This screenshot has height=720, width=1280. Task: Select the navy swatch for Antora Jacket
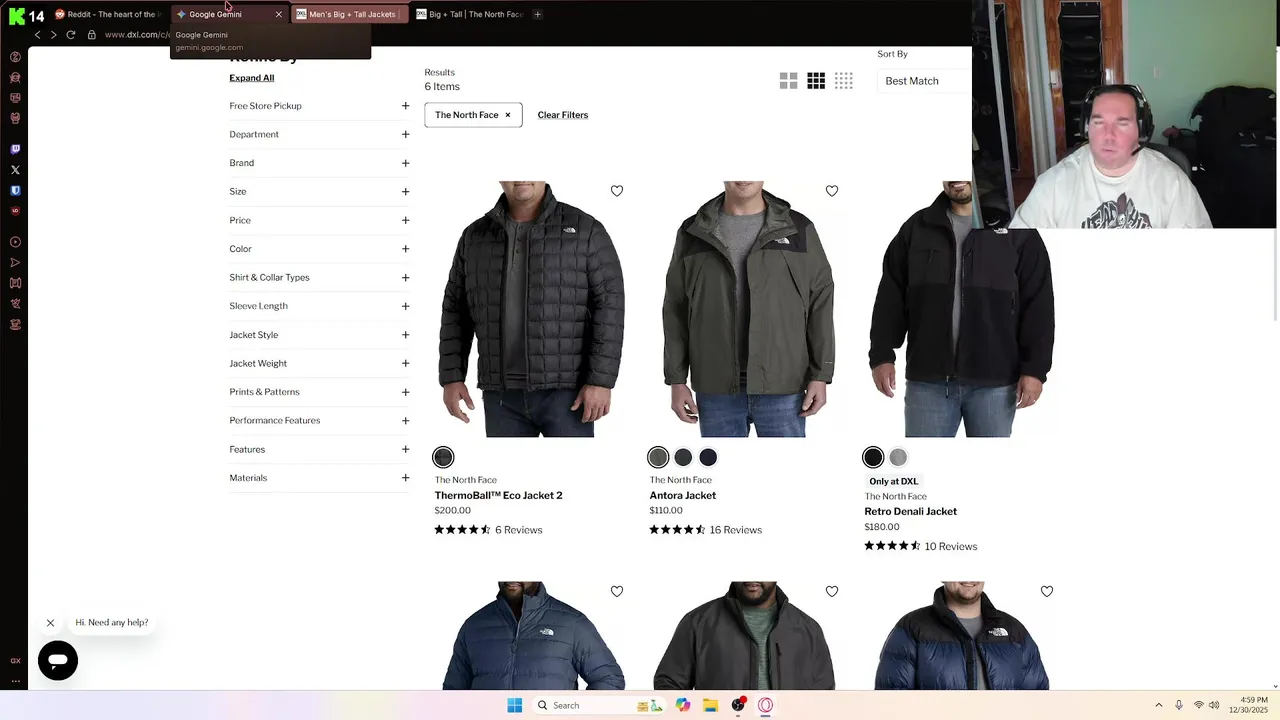pyautogui.click(x=708, y=457)
